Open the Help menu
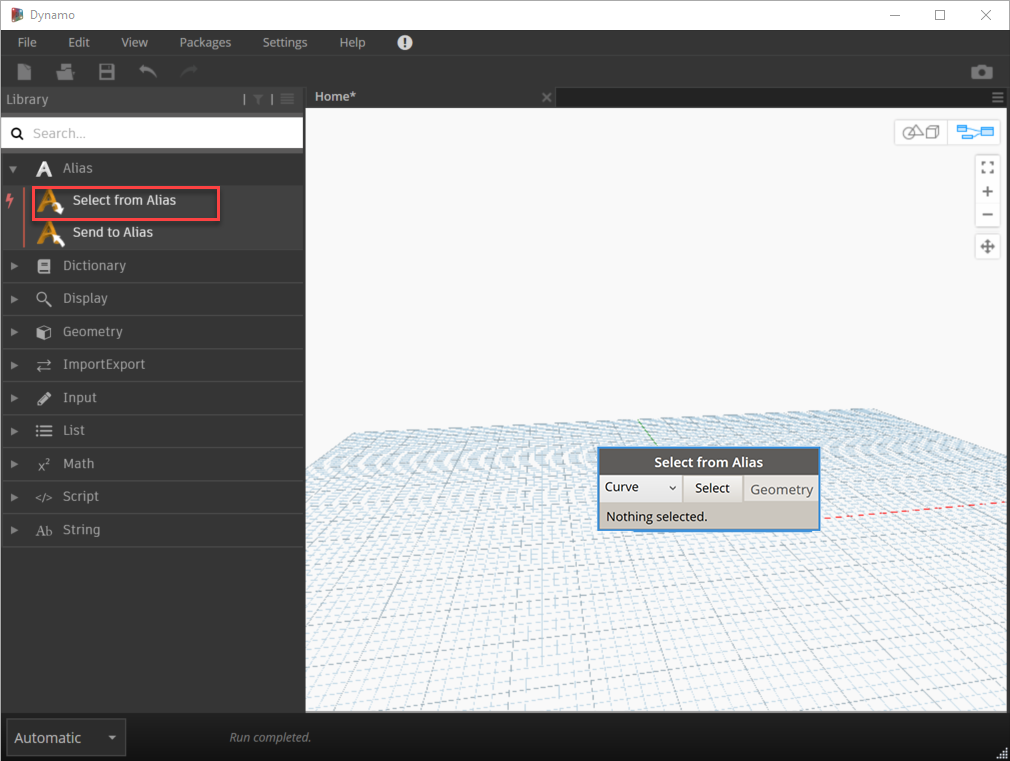Screen dimensions: 1010x761 (x=352, y=43)
